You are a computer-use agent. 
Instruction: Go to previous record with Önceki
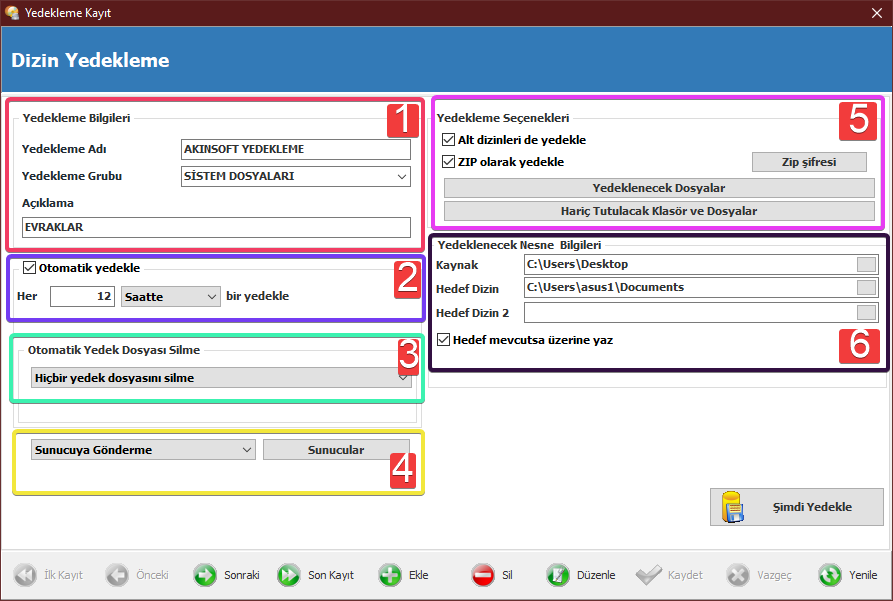[137, 575]
